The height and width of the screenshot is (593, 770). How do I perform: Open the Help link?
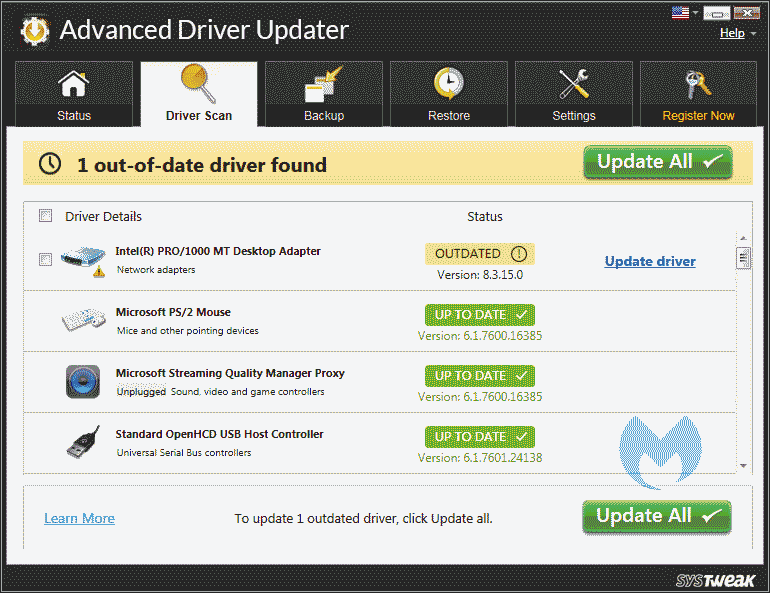(x=732, y=33)
